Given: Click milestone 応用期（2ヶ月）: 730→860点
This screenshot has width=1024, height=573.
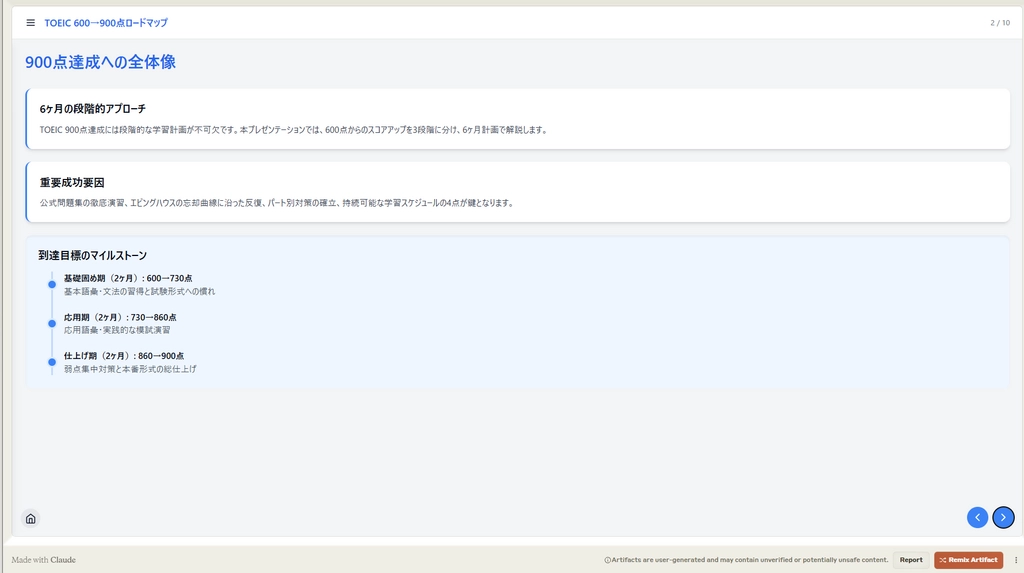Looking at the screenshot, I should coord(120,318).
